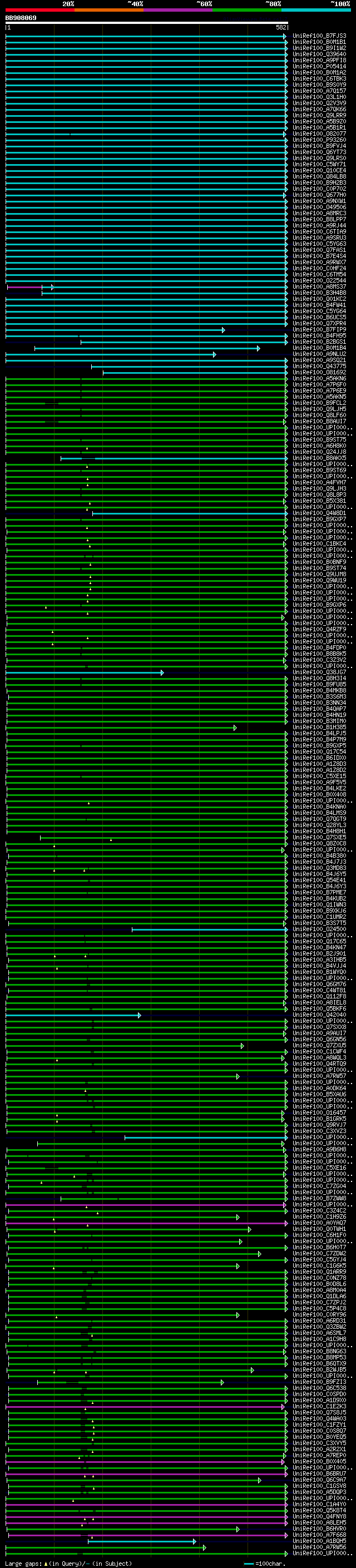The width and height of the screenshot is (356, 1568).
Task: Click the UniRef100_Q01KC2 label
Action: 319,299
